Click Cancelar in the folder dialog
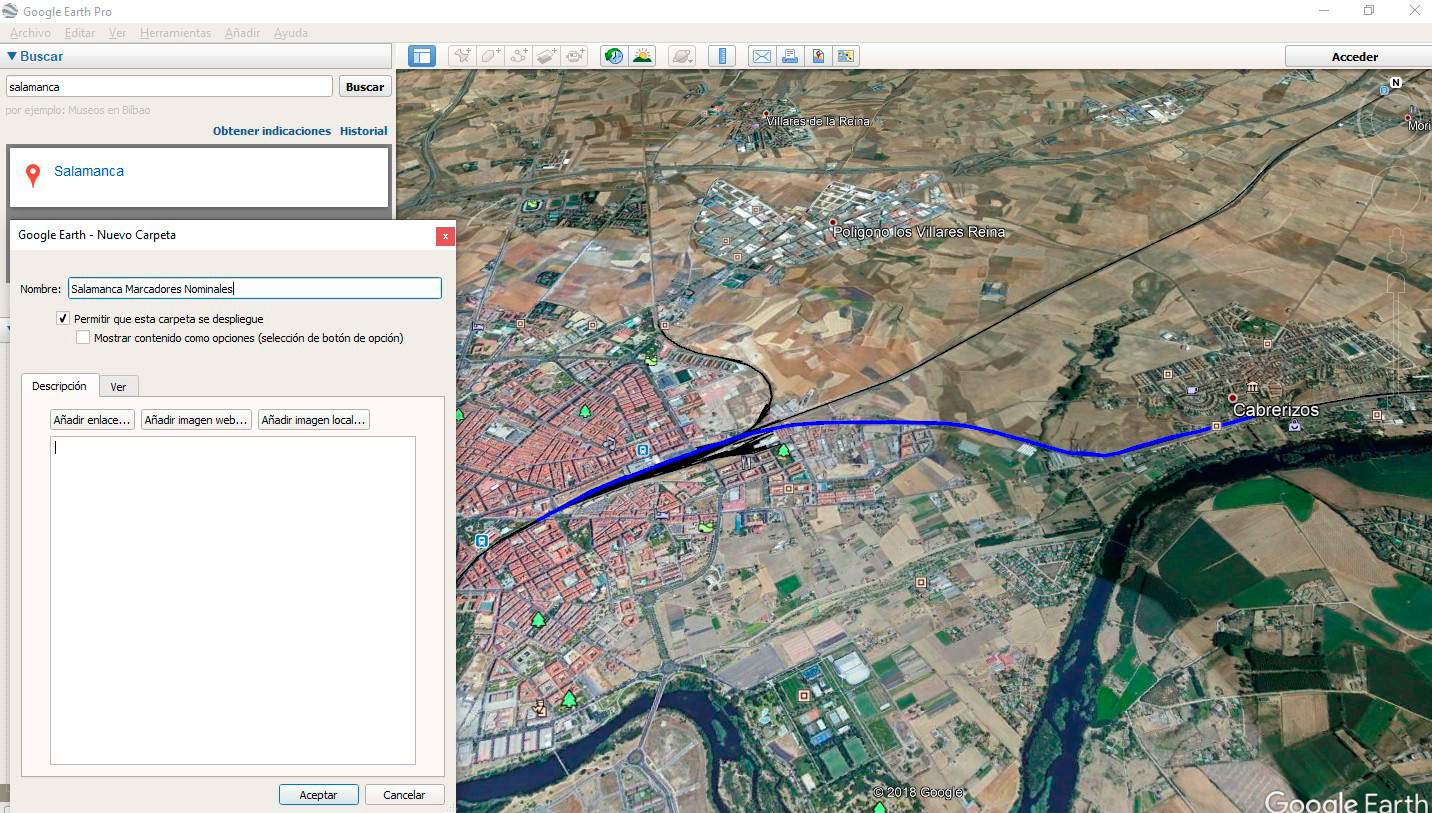Screen dimensions: 1432x813 click(404, 795)
